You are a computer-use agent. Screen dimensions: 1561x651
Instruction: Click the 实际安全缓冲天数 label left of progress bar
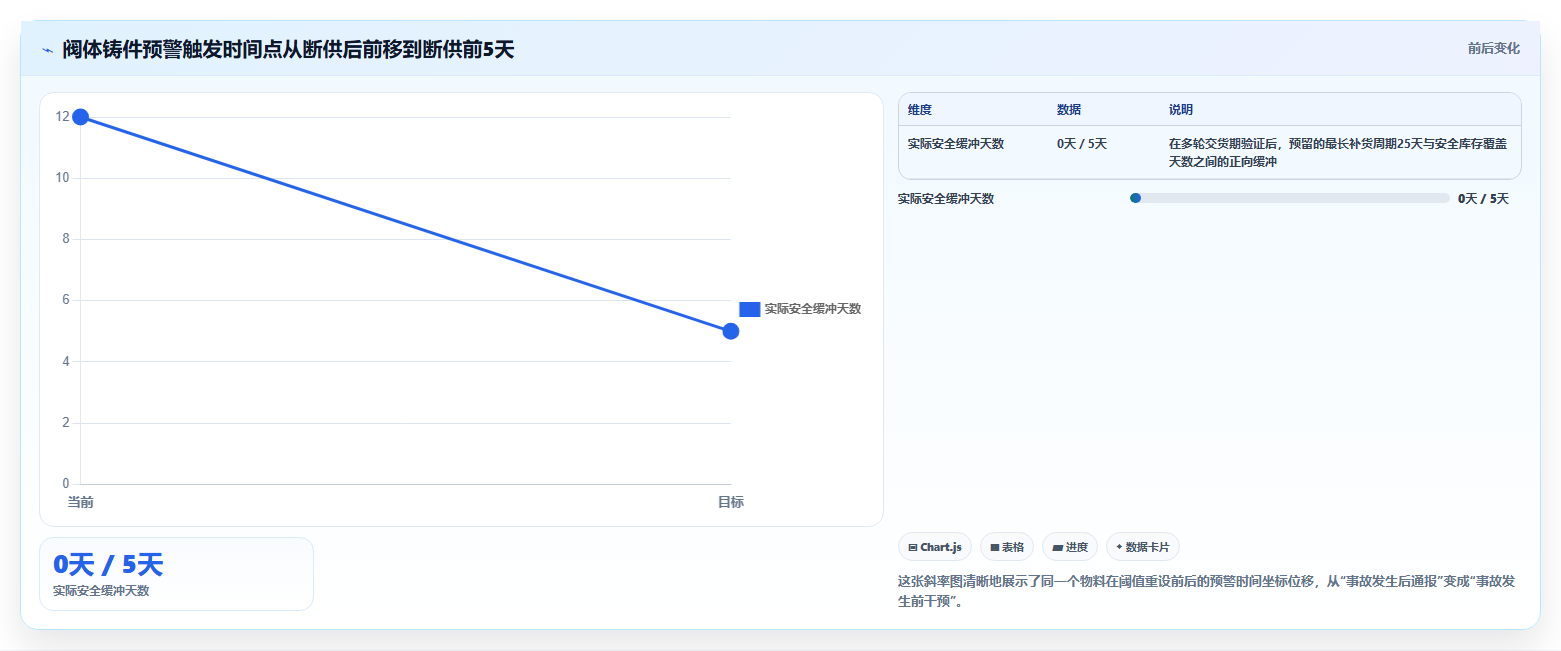point(946,198)
